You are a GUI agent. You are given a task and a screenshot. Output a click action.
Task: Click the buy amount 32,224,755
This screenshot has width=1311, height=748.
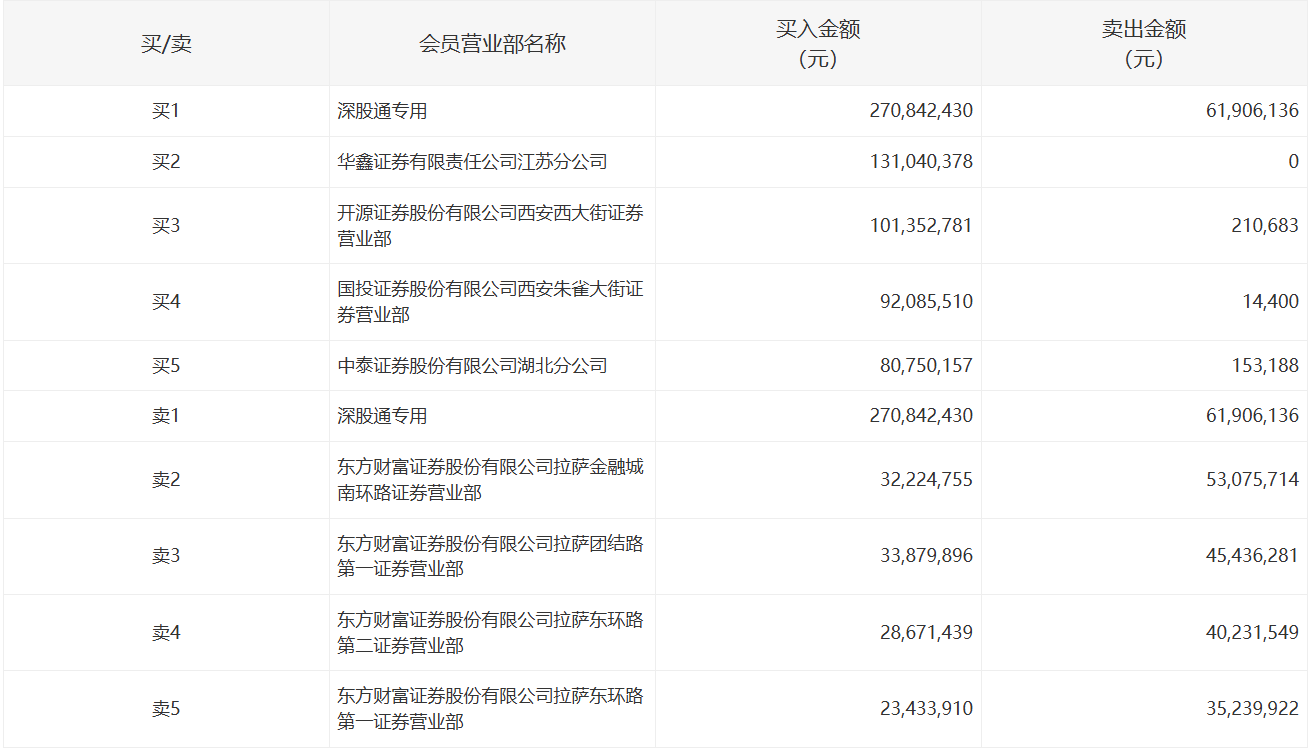click(926, 480)
